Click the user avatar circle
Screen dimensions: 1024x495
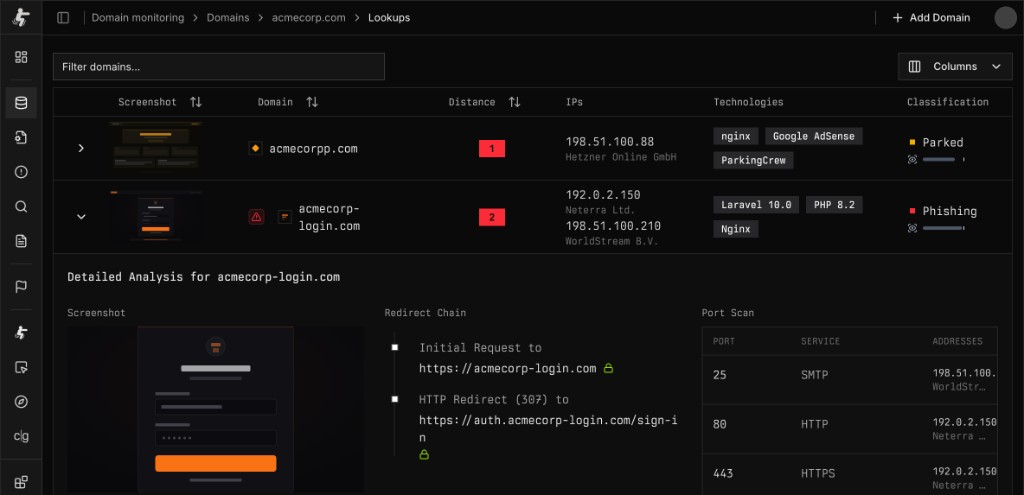(x=1006, y=18)
